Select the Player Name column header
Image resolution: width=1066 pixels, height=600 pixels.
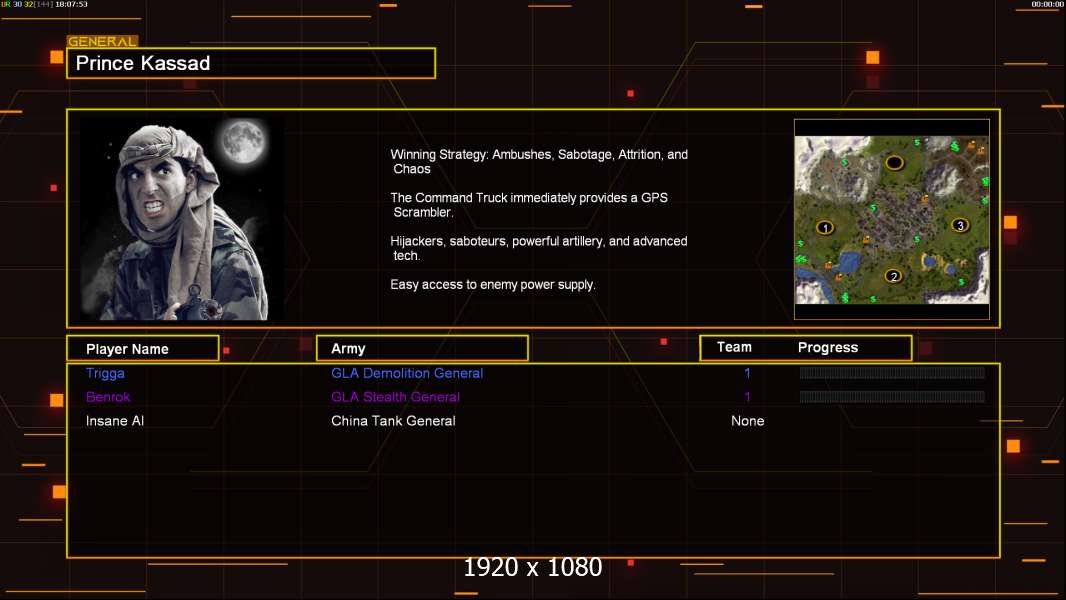(142, 349)
